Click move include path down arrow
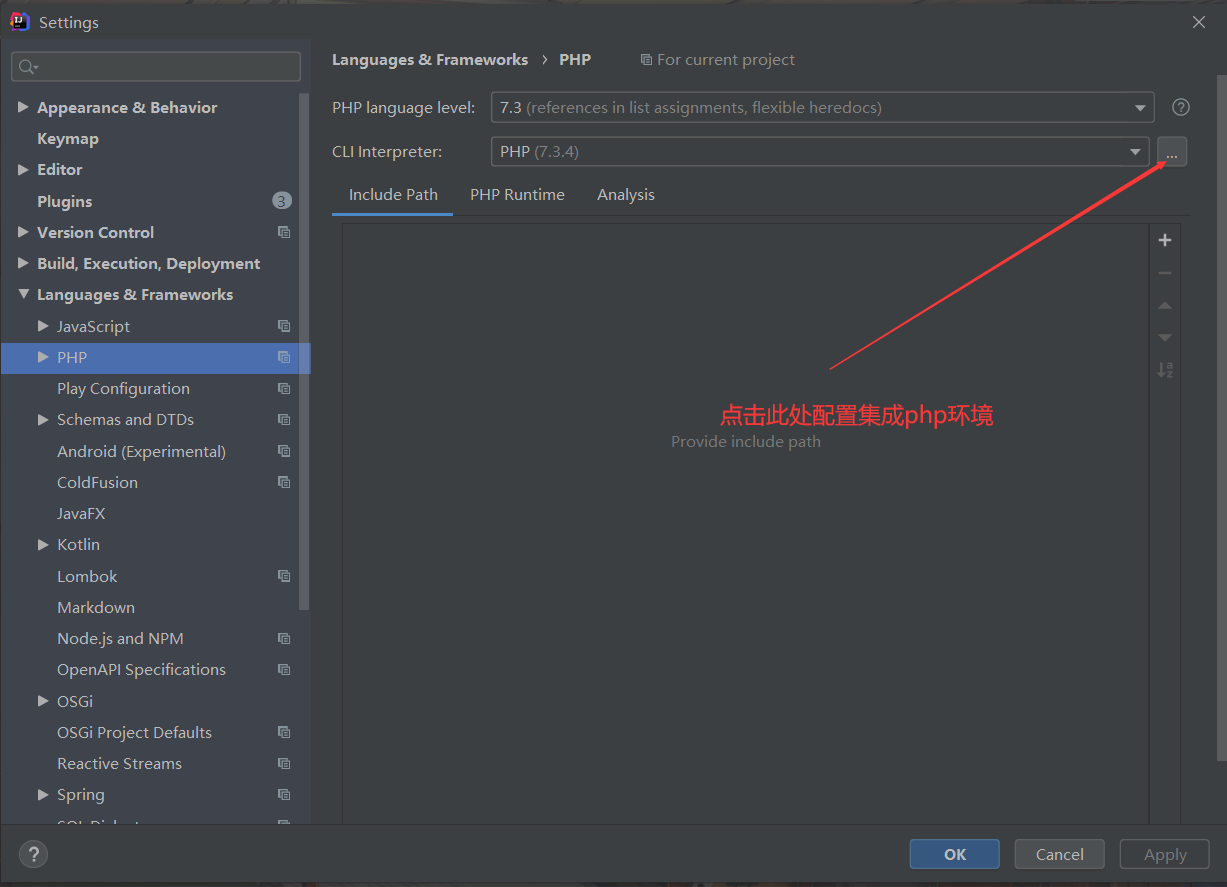 click(x=1164, y=338)
